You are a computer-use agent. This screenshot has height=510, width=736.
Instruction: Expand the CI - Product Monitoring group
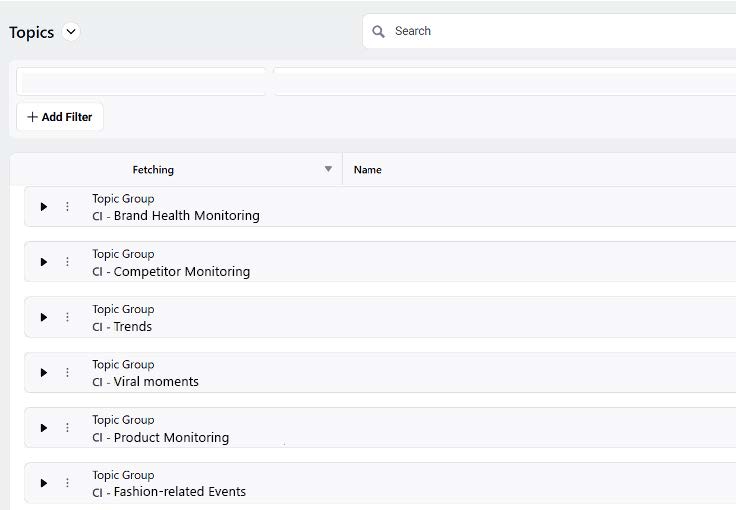tap(44, 428)
